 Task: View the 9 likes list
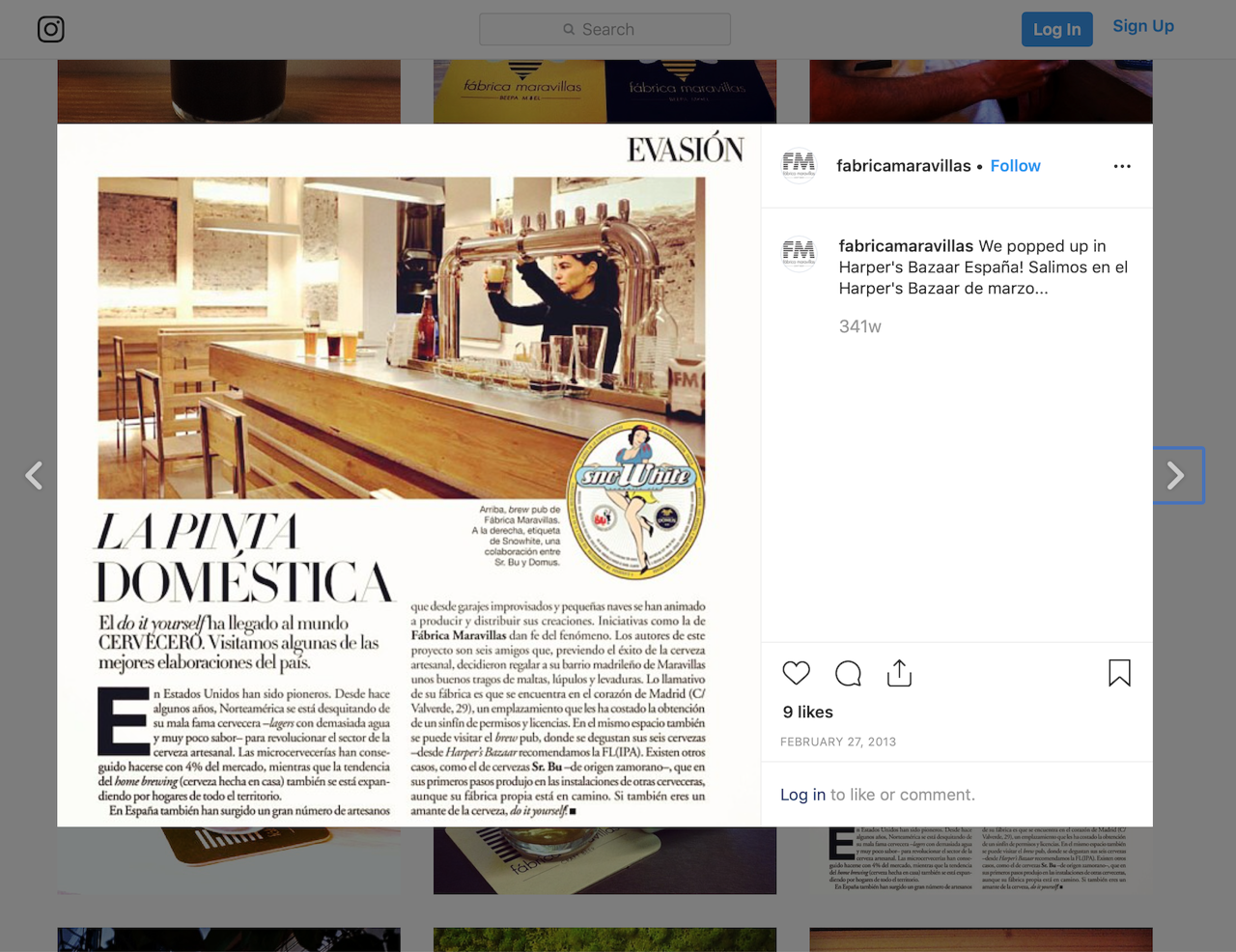point(807,712)
